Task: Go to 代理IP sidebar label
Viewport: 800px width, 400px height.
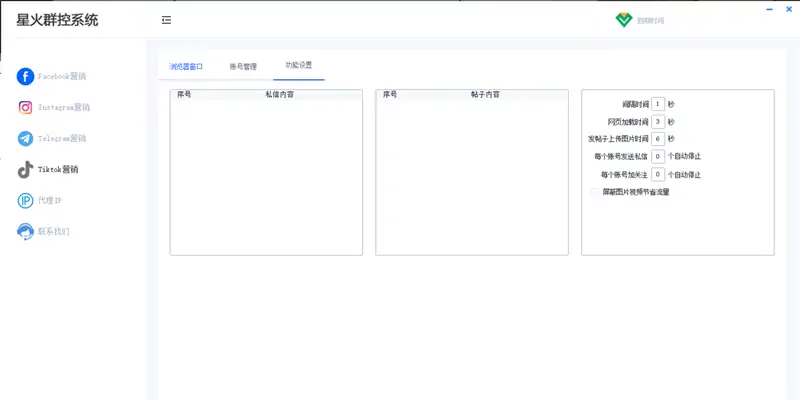Action: coord(50,201)
